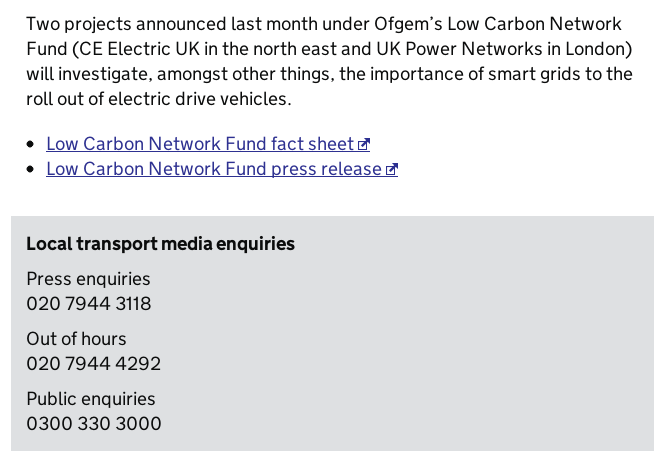Click the bullet before the fact sheet link

point(30,145)
